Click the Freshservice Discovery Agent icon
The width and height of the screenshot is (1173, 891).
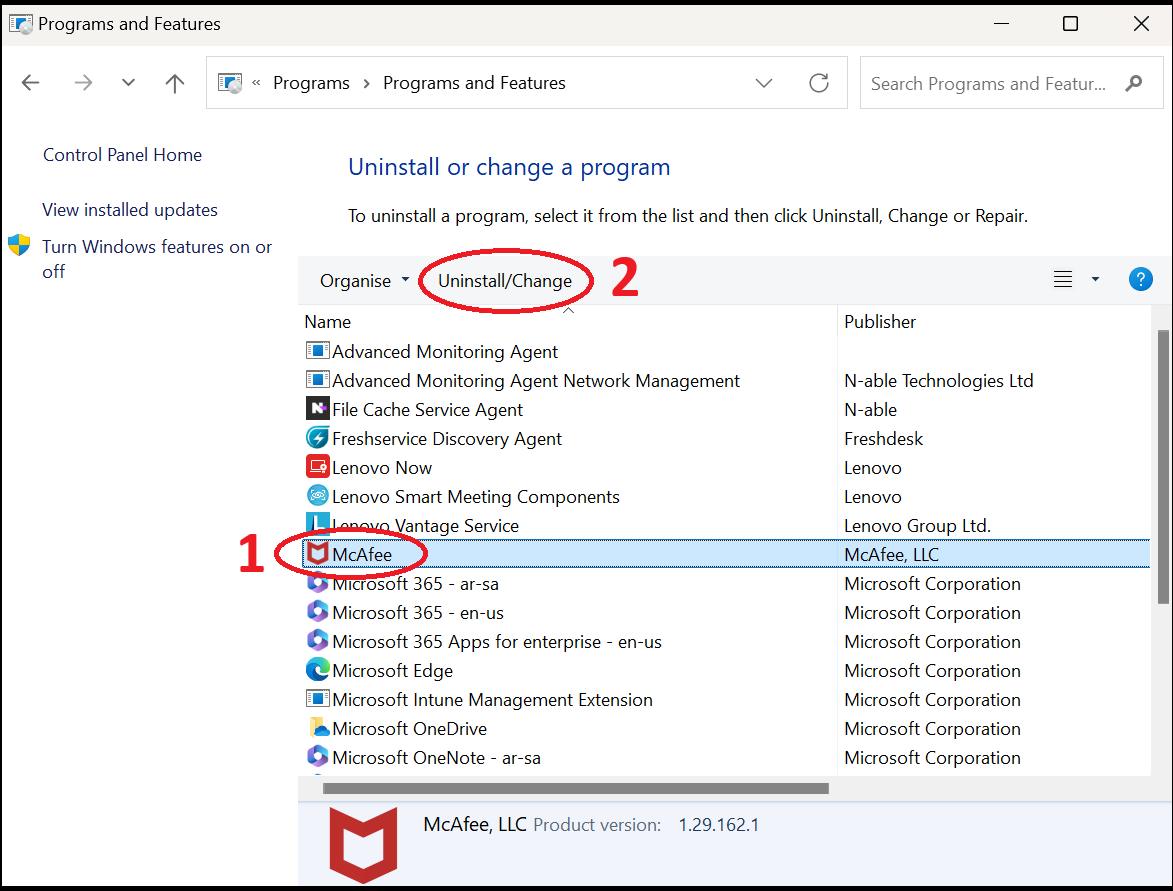[x=318, y=438]
